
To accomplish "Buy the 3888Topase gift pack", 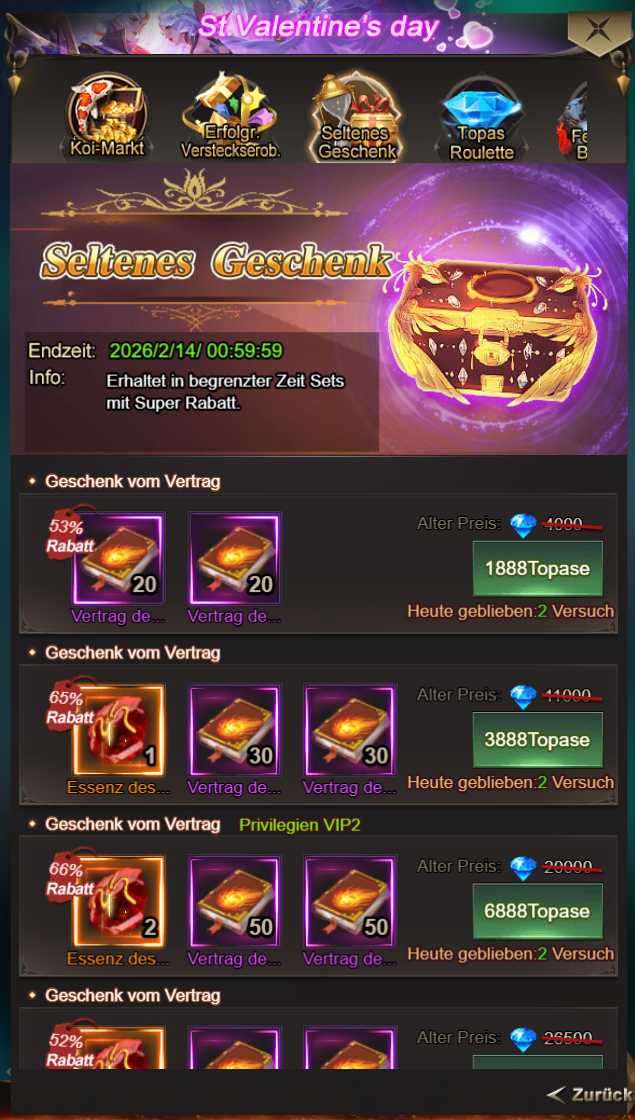I will pyautogui.click(x=537, y=740).
